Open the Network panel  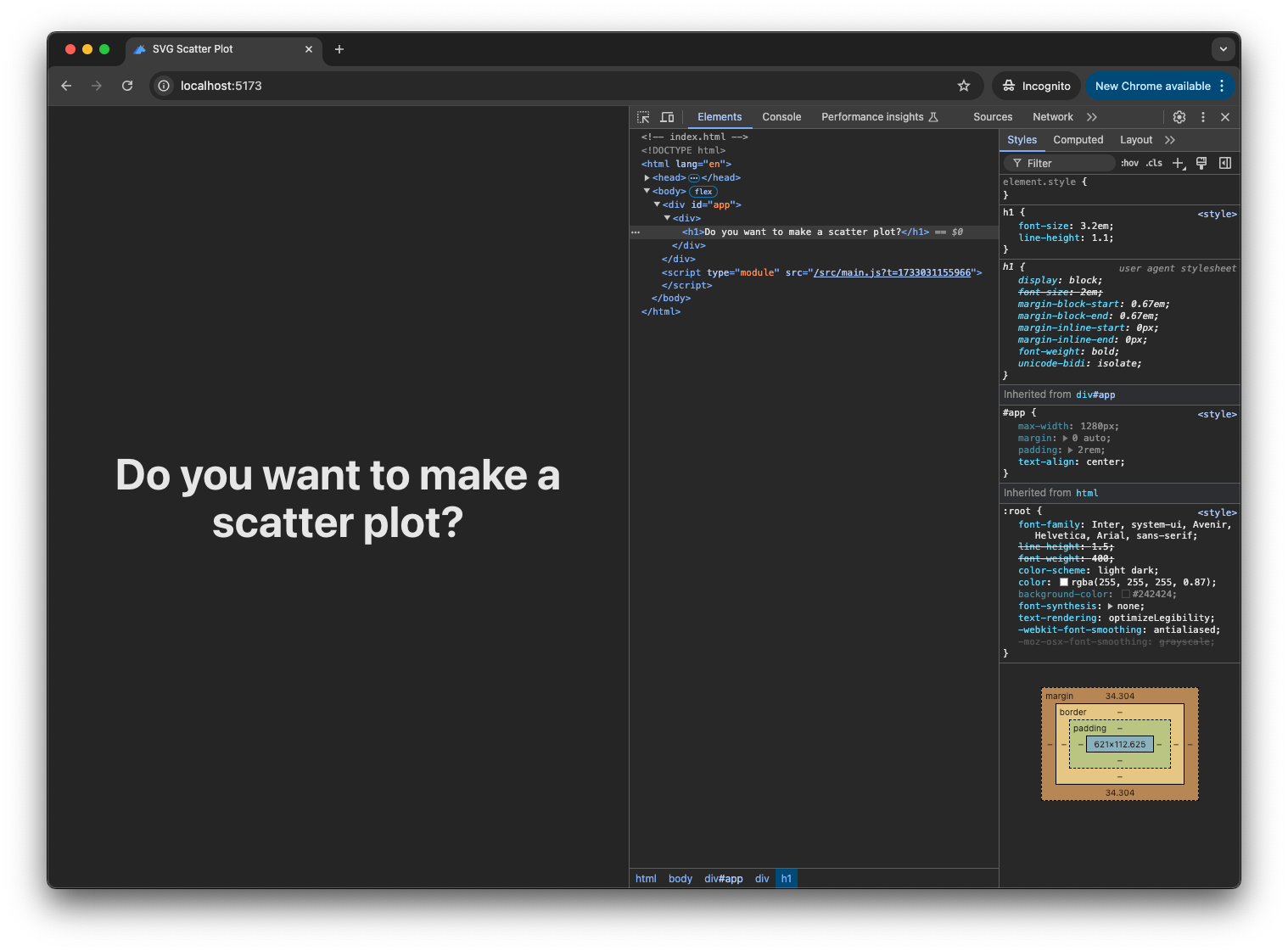[x=1053, y=117]
